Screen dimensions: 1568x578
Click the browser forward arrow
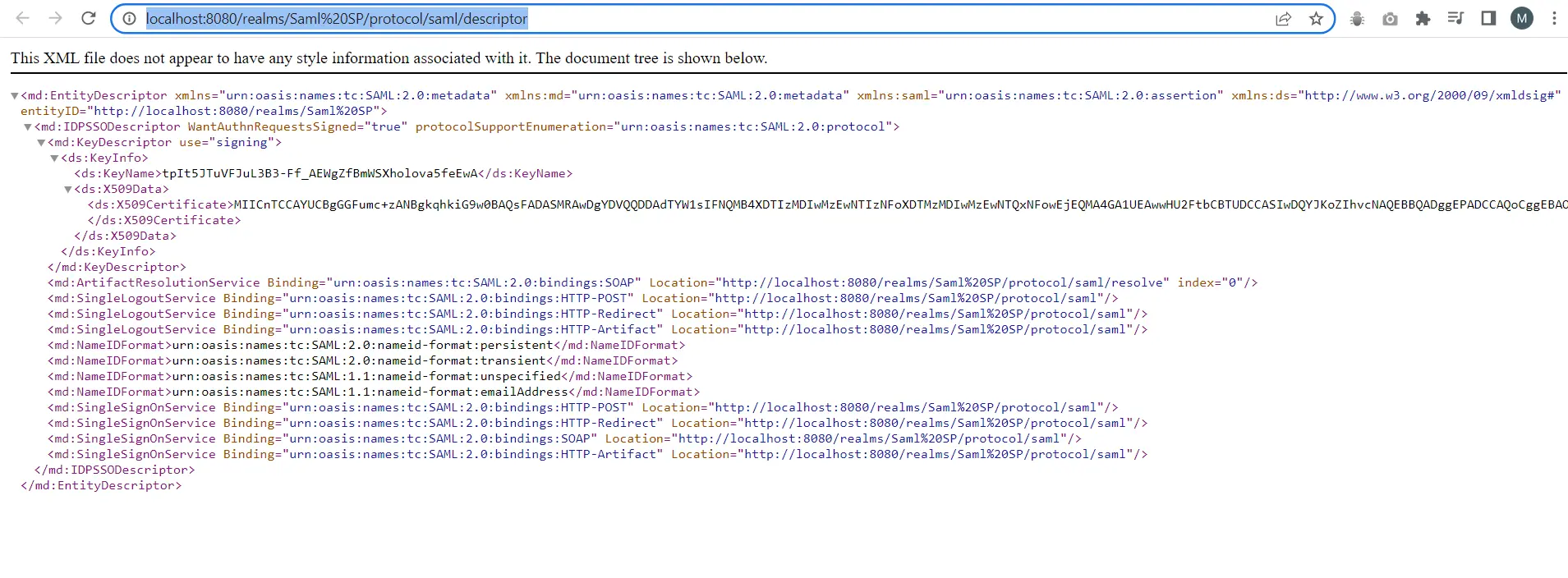(x=55, y=18)
